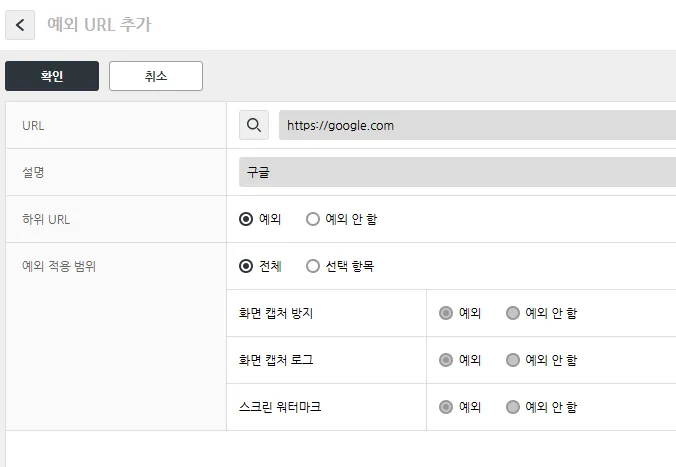Click the back arrow icon
676x467 pixels.
click(x=20, y=25)
